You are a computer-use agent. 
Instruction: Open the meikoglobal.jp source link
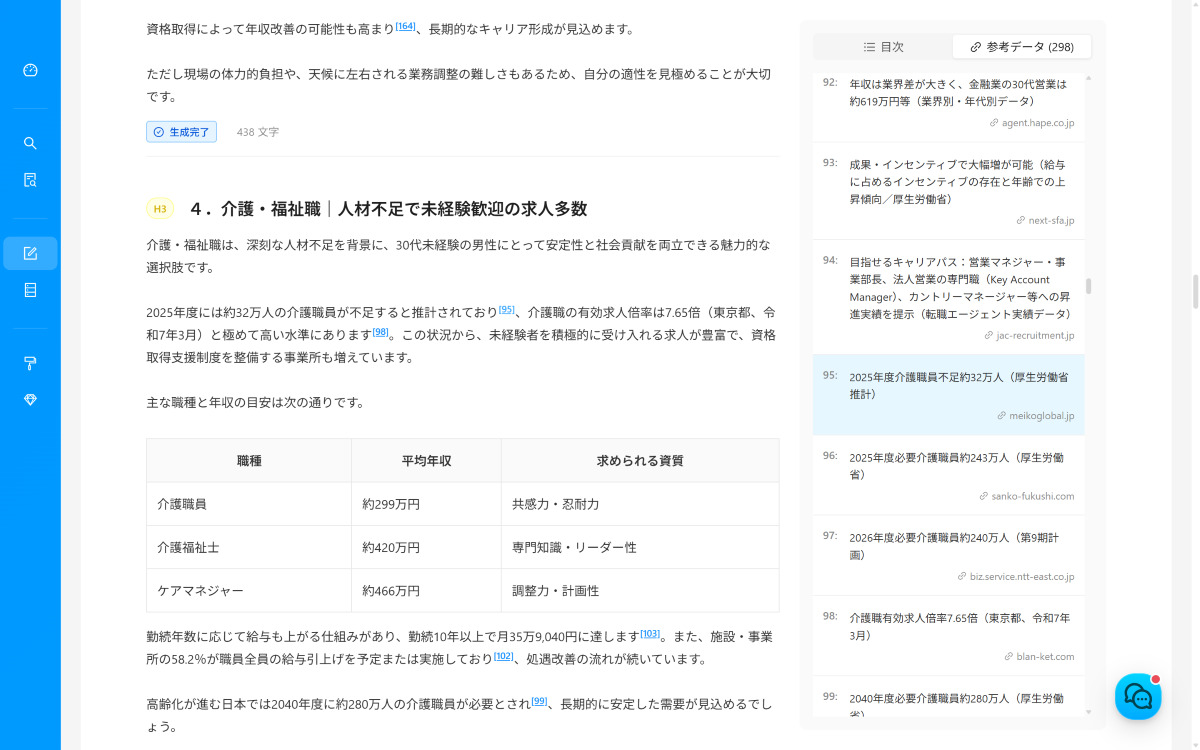1037,414
